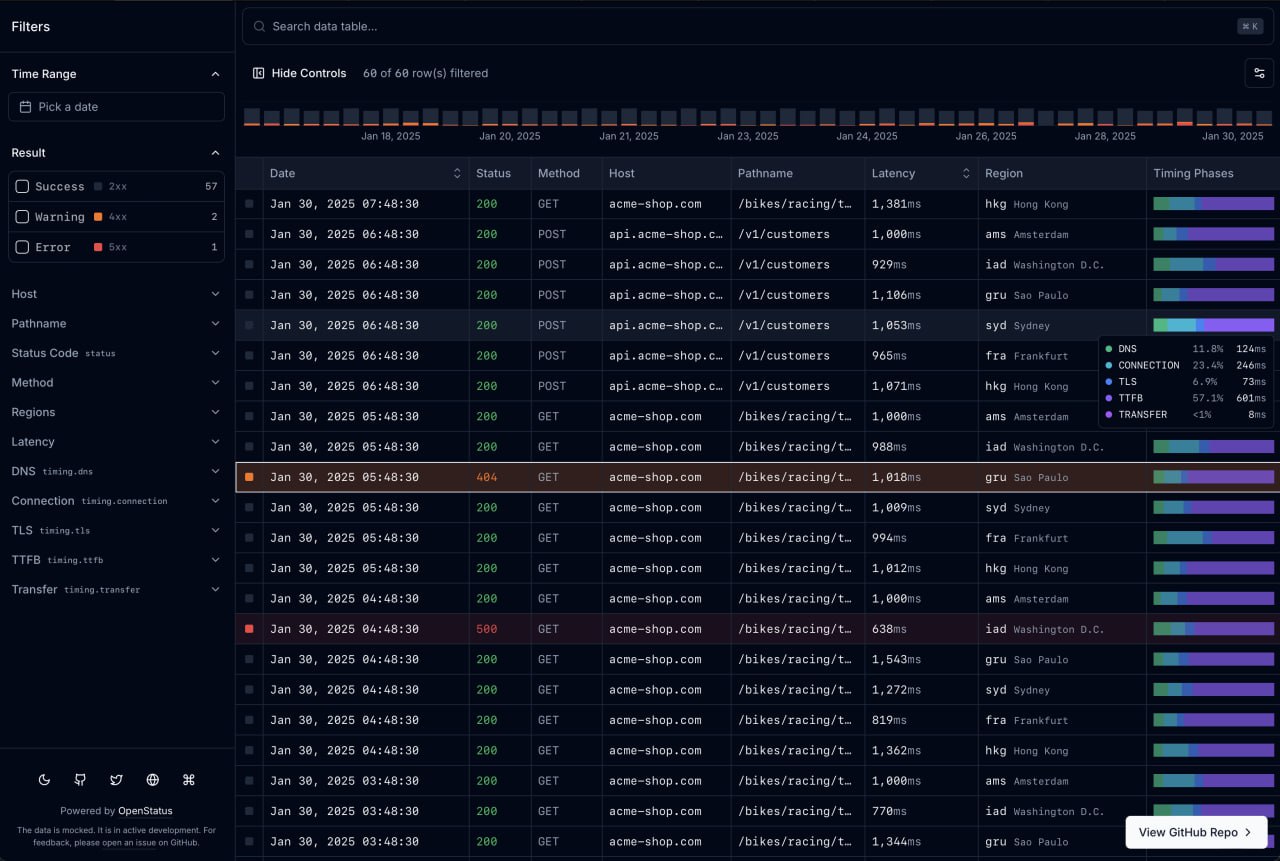The height and width of the screenshot is (861, 1280).
Task: Check the Error 5xx checkbox
Action: coord(22,247)
